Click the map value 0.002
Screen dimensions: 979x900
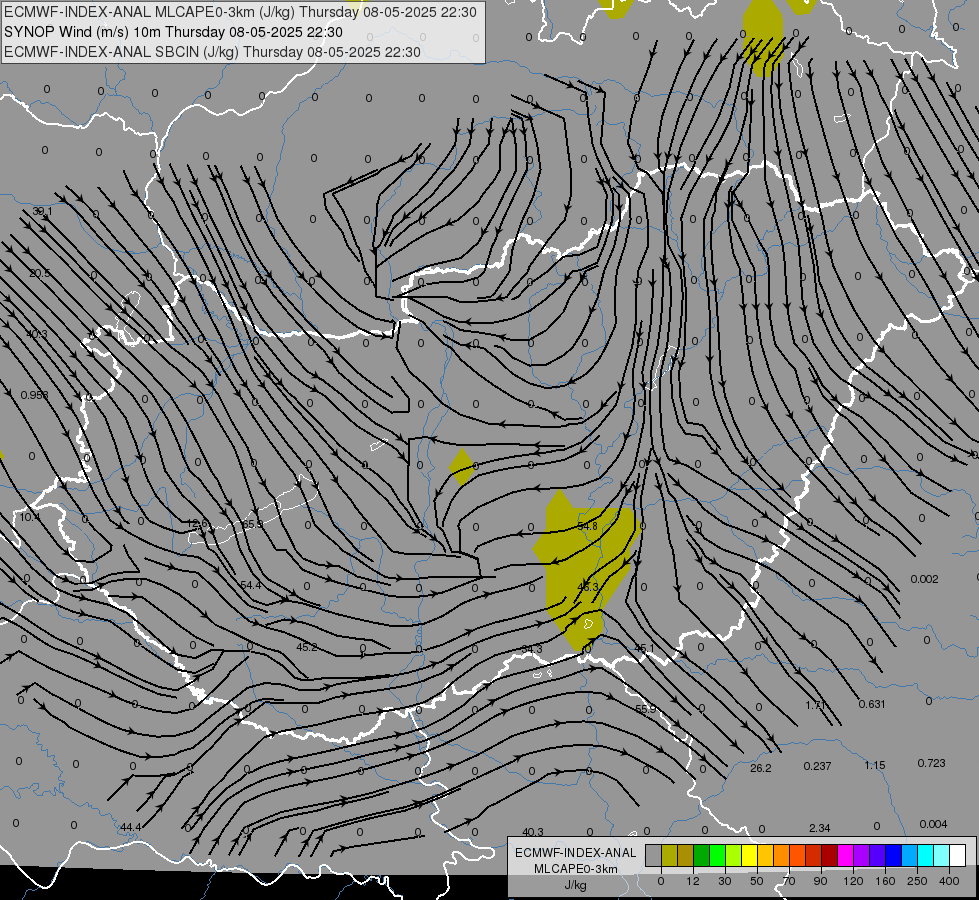pyautogui.click(x=924, y=579)
